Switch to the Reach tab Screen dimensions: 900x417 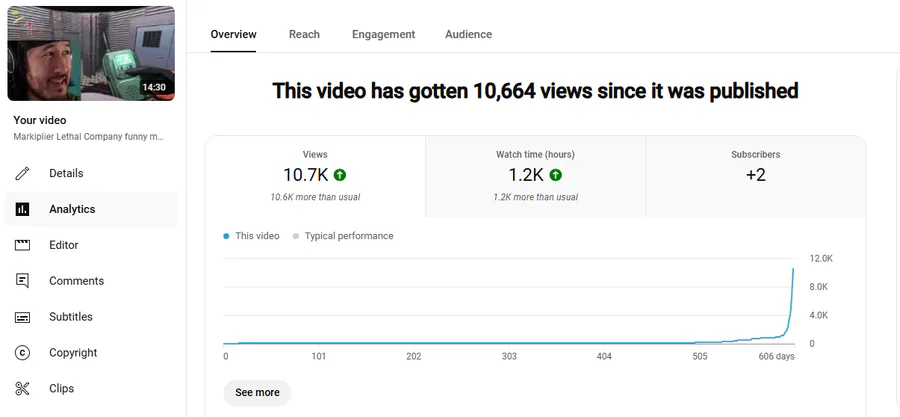[304, 34]
